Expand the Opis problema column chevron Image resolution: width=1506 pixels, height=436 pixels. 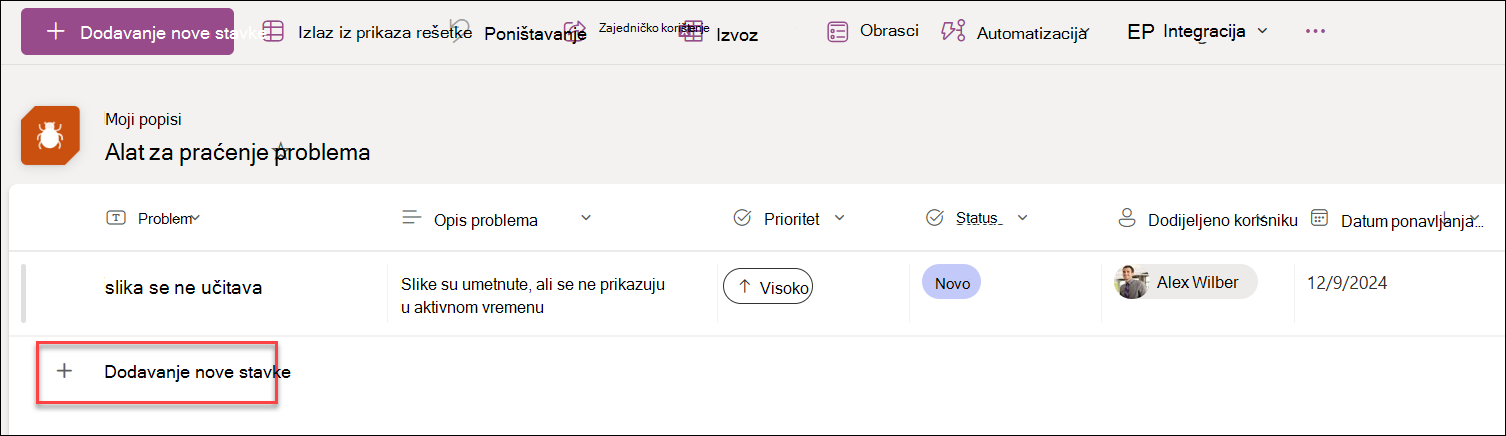pyautogui.click(x=586, y=217)
